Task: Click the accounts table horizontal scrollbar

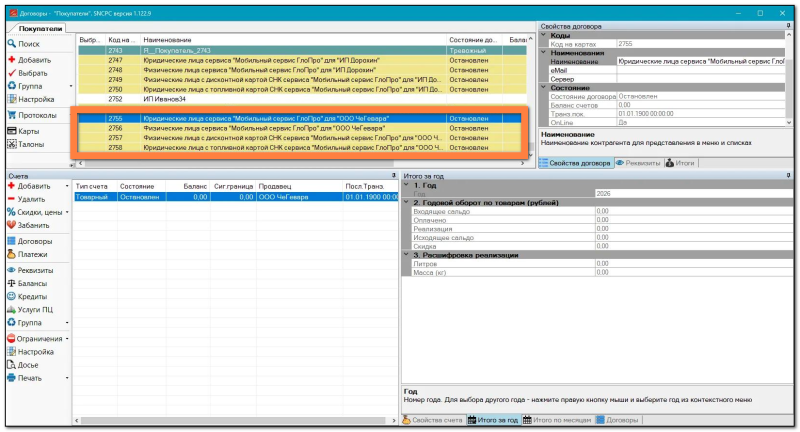Action: (x=233, y=421)
